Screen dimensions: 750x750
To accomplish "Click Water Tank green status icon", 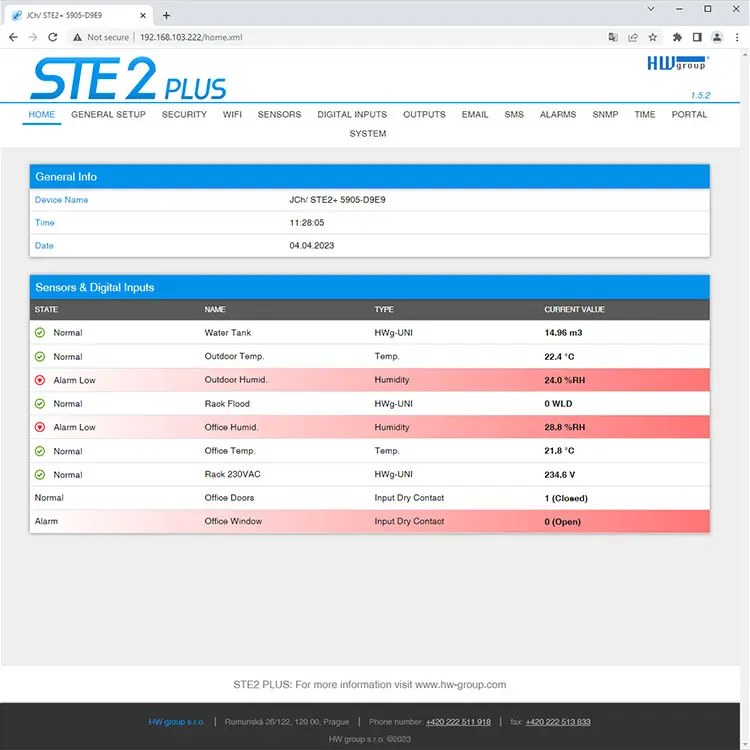I will 40,332.
